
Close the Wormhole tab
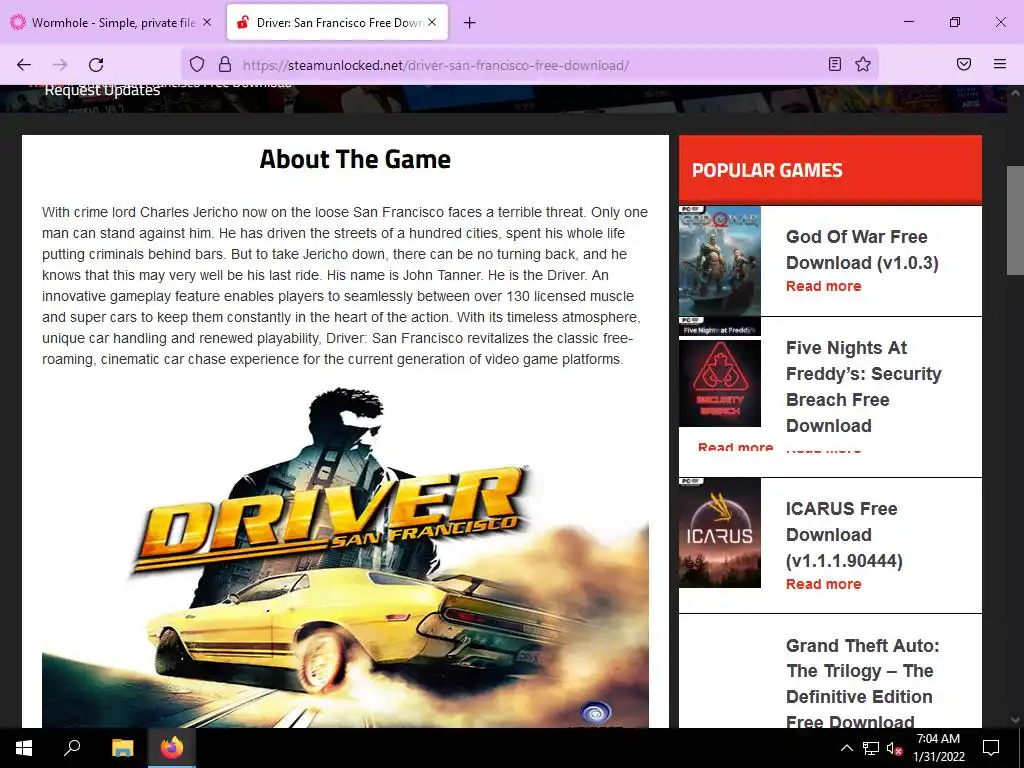(207, 22)
